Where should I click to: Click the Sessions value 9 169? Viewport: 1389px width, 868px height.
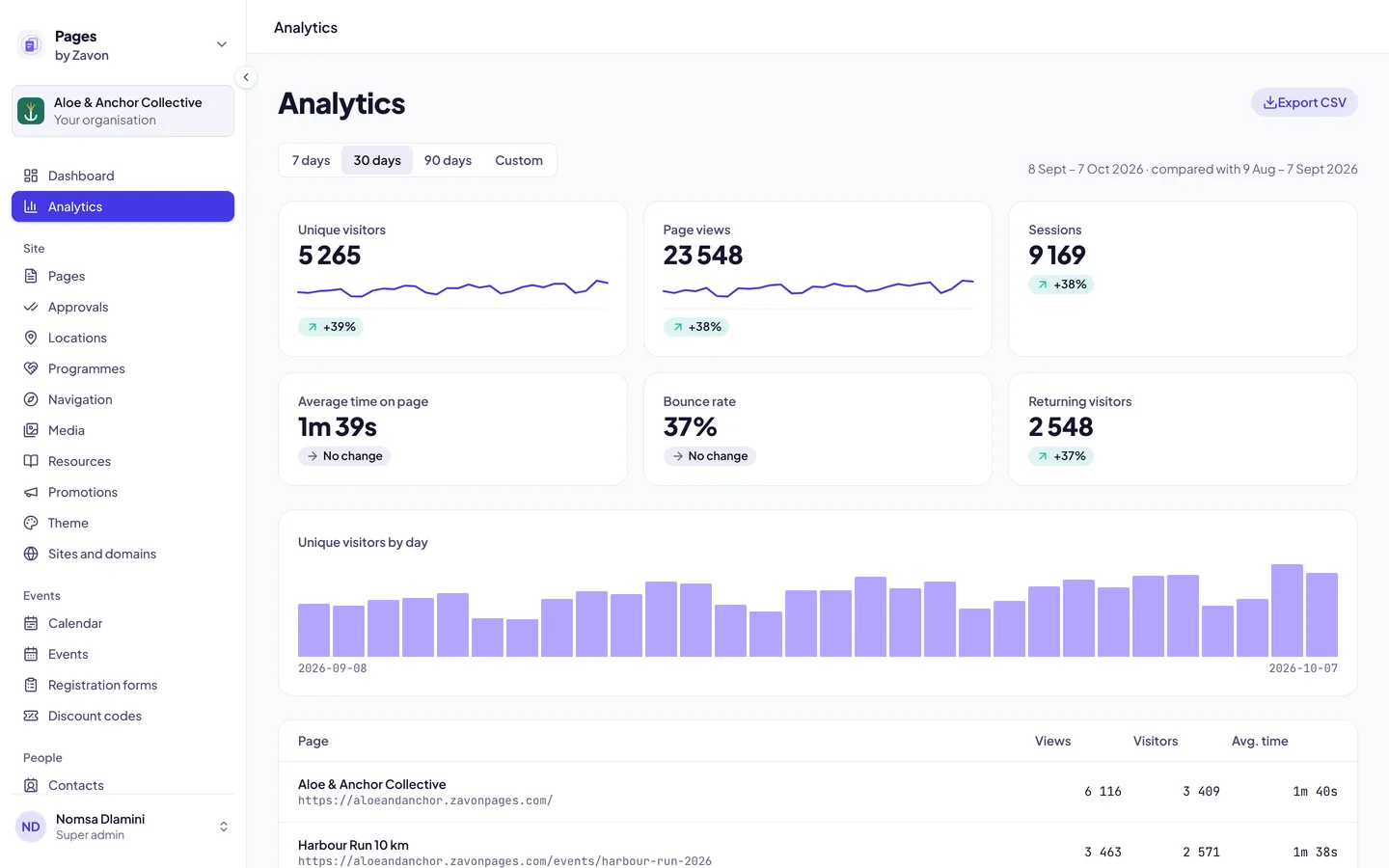click(1057, 255)
